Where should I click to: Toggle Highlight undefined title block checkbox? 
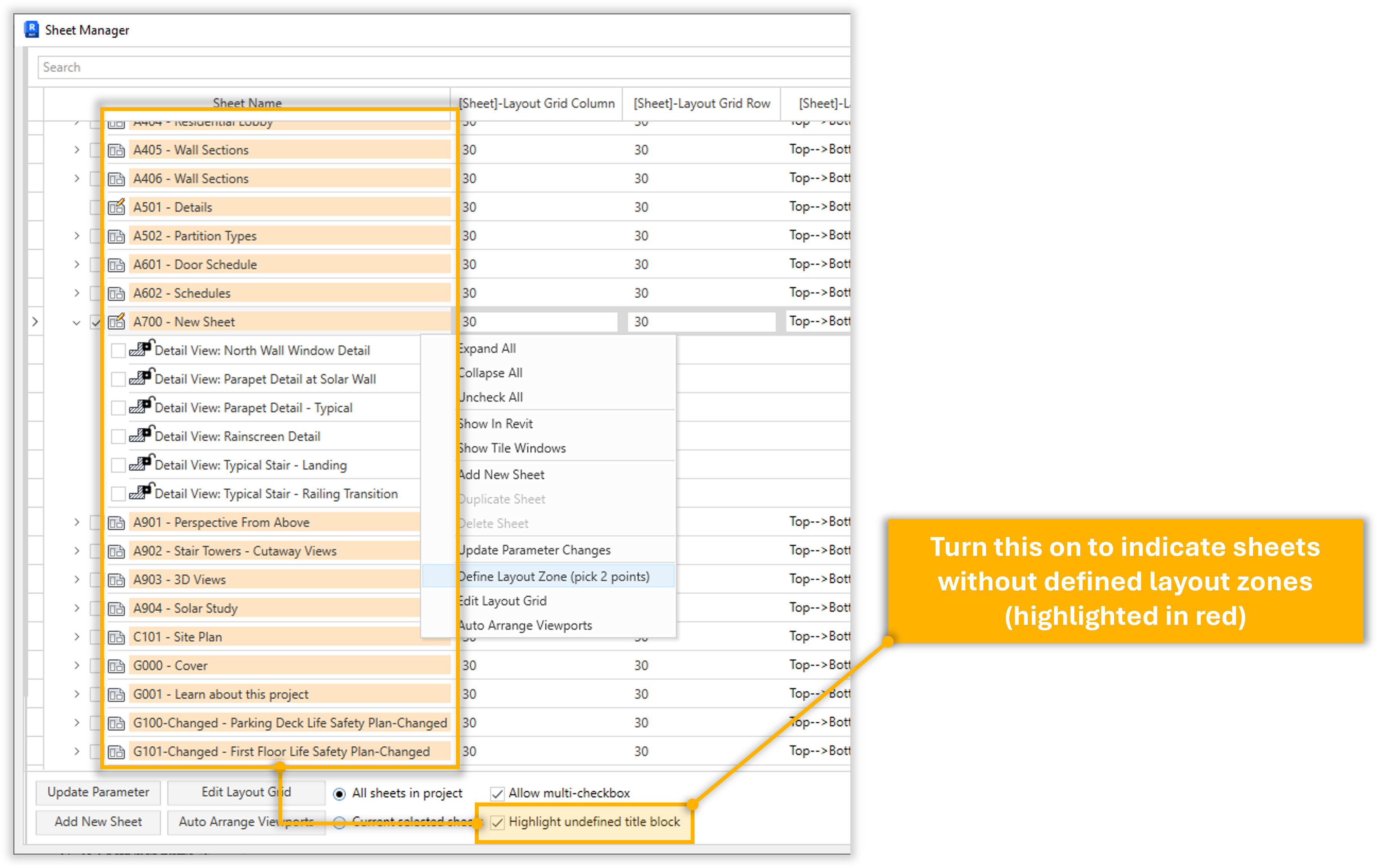[498, 822]
